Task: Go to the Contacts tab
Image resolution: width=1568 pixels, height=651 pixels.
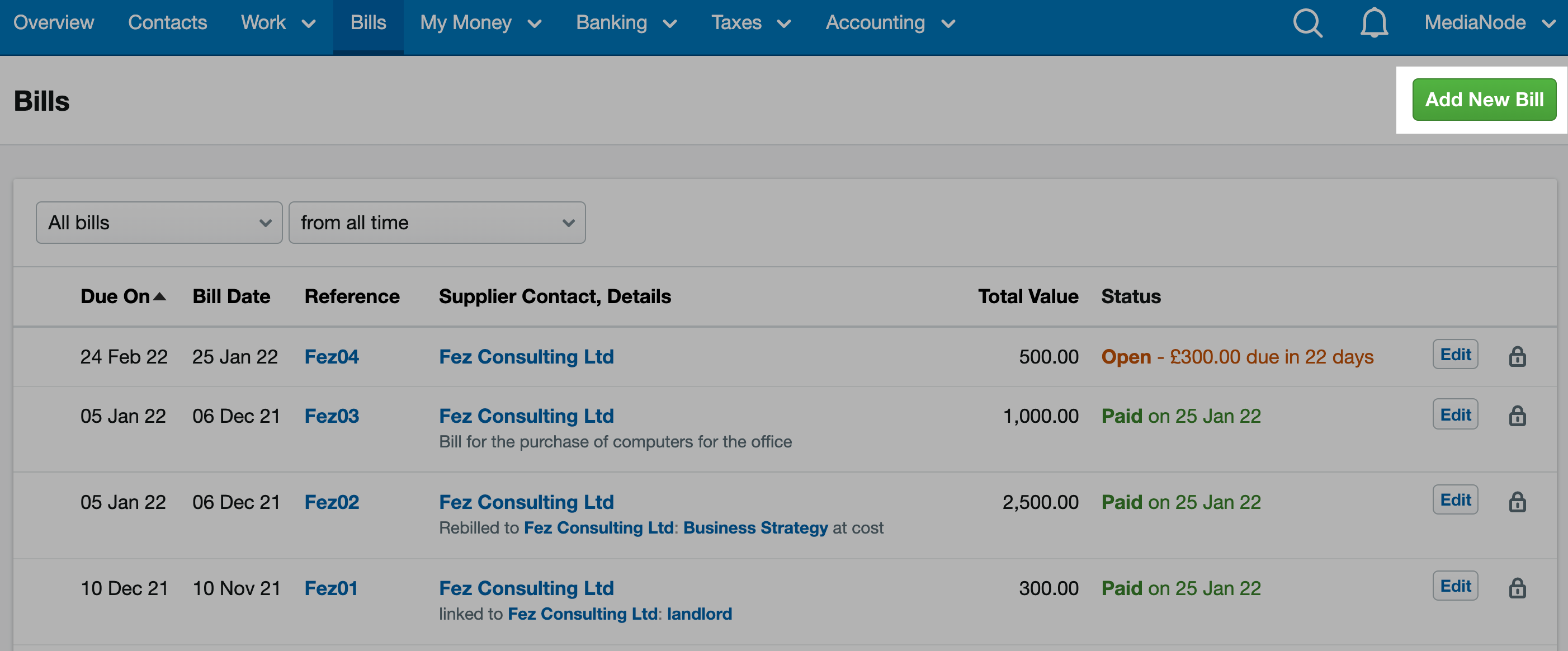Action: 167,23
